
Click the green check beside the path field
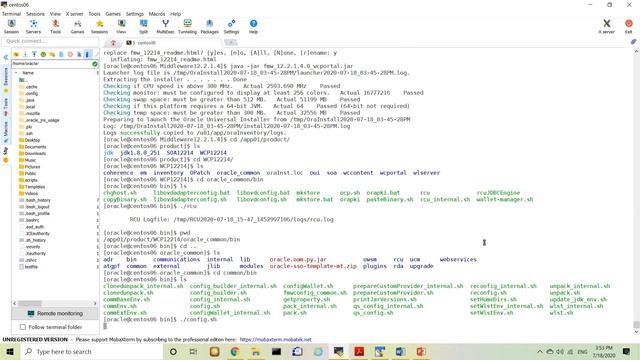(x=95, y=64)
